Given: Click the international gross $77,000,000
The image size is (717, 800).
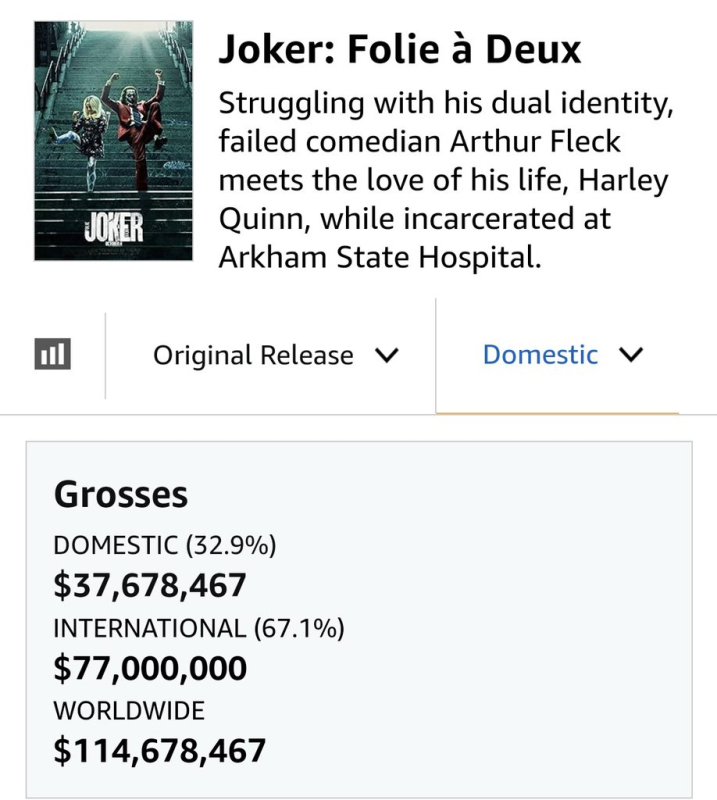Looking at the screenshot, I should point(149,668).
